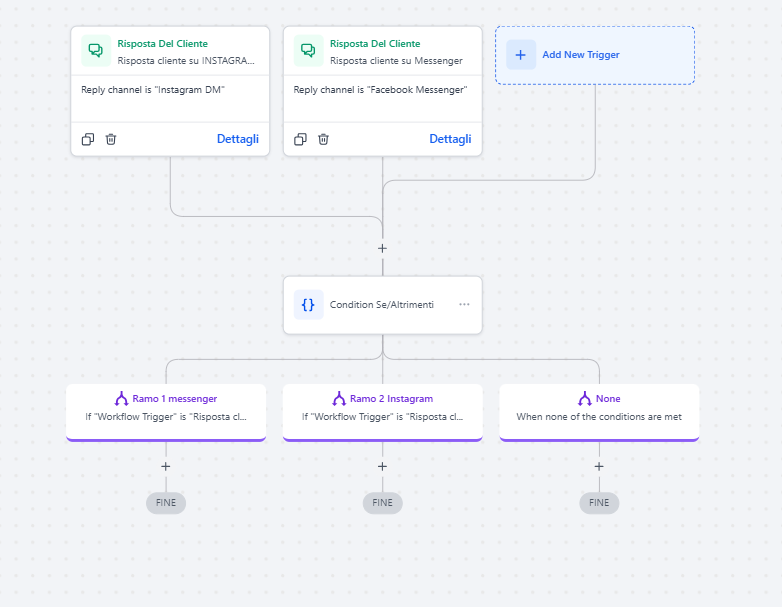The width and height of the screenshot is (782, 607).
Task: Open the Condition Se/Altrimenti options menu
Action: 464,304
